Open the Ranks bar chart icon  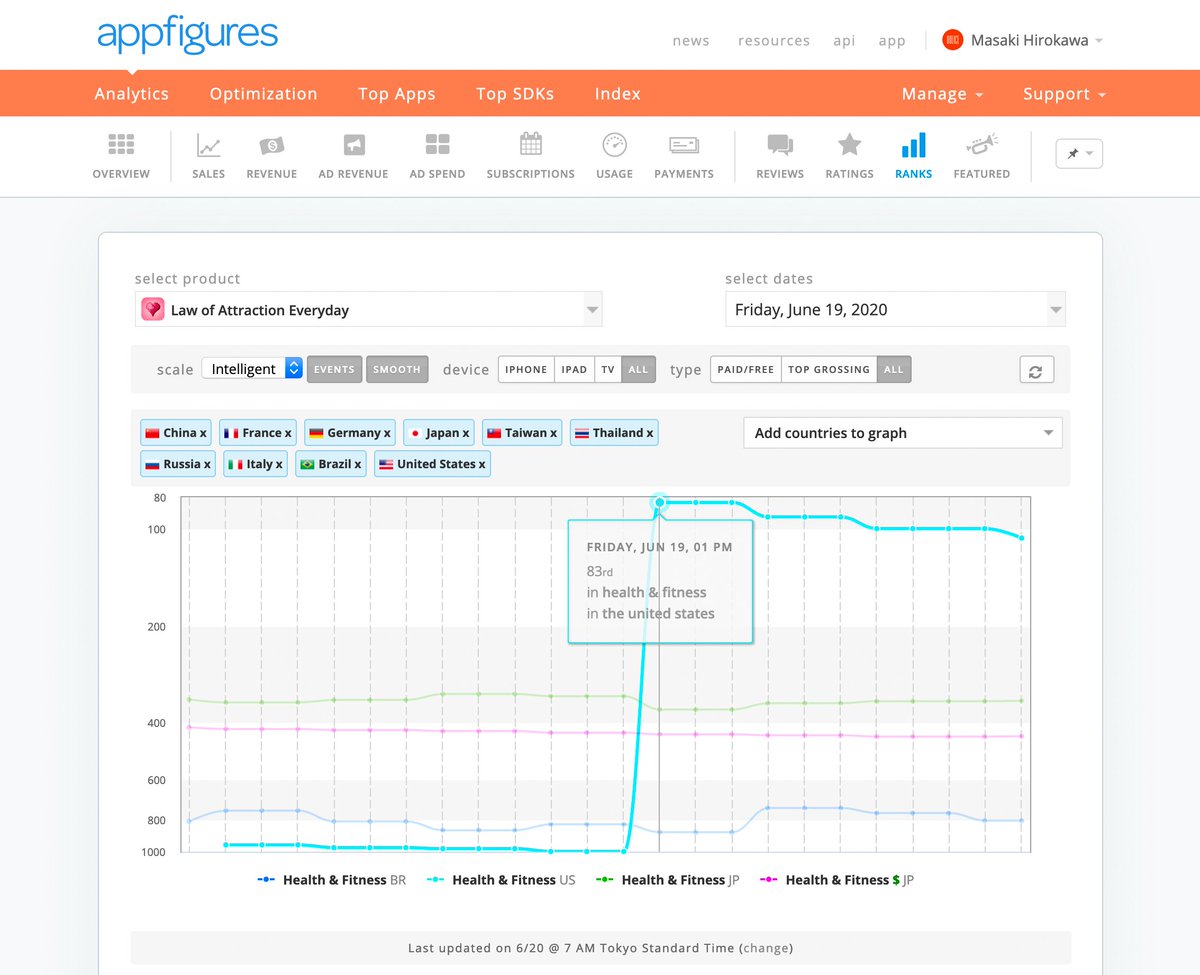click(x=913, y=146)
